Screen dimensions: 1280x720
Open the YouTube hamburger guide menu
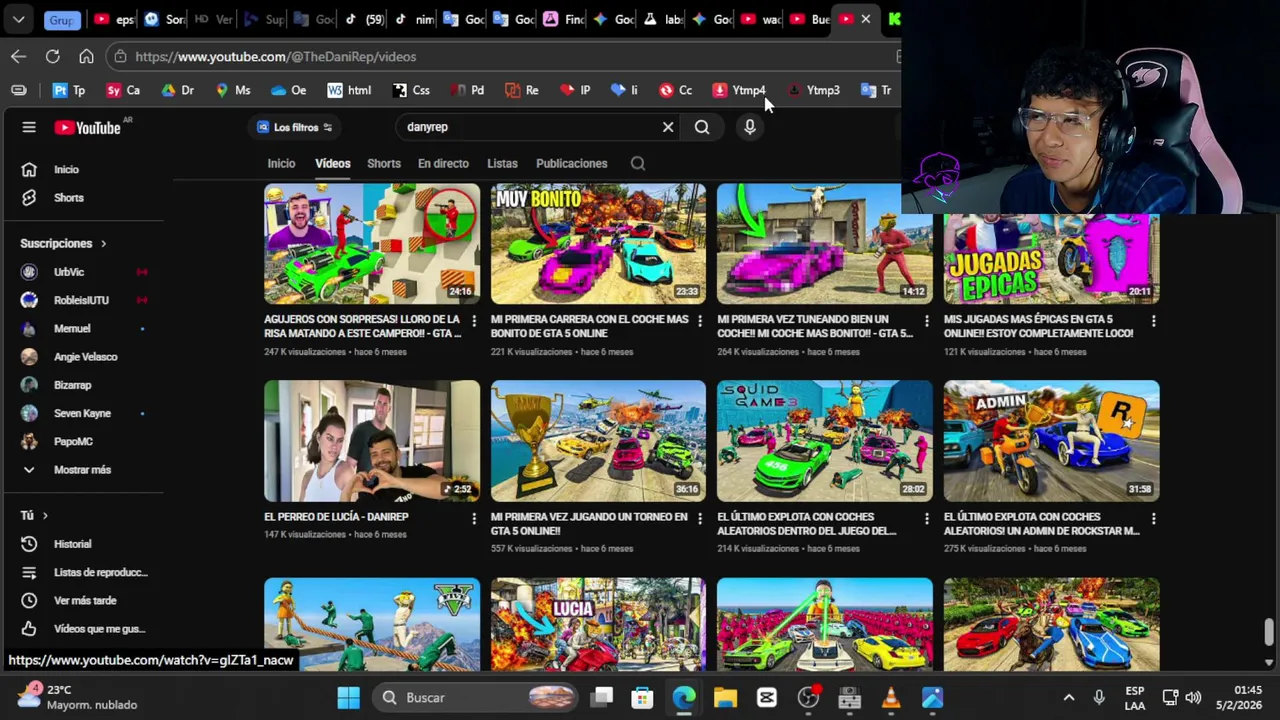click(x=29, y=127)
